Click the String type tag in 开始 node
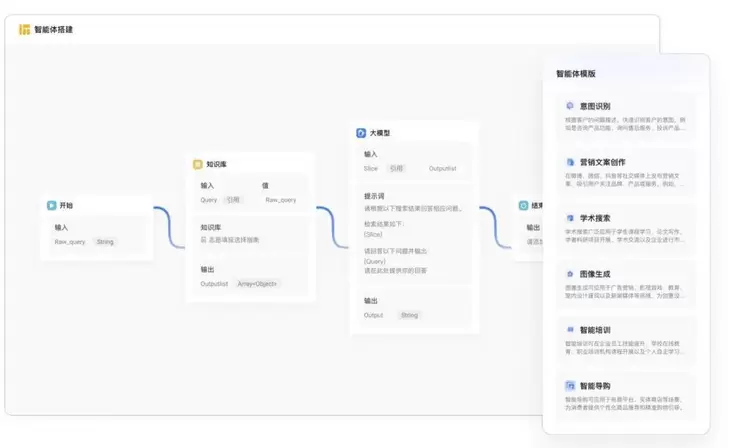 tap(105, 242)
